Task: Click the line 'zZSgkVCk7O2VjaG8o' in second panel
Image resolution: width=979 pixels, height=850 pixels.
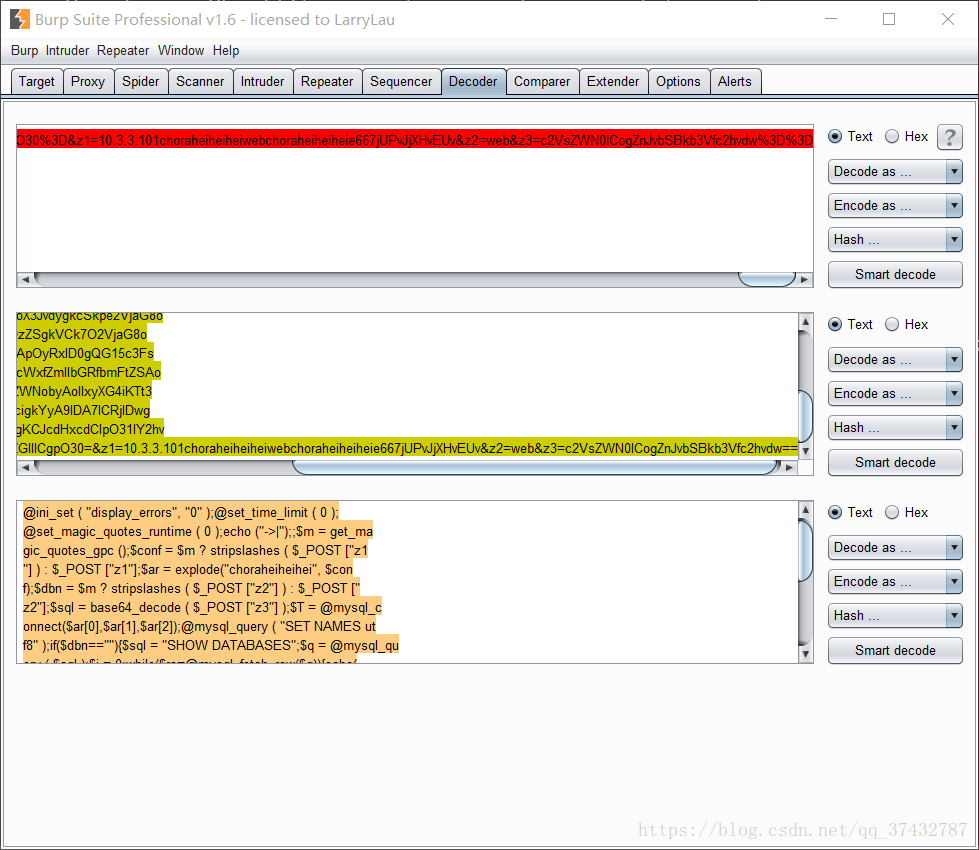Action: click(82, 334)
